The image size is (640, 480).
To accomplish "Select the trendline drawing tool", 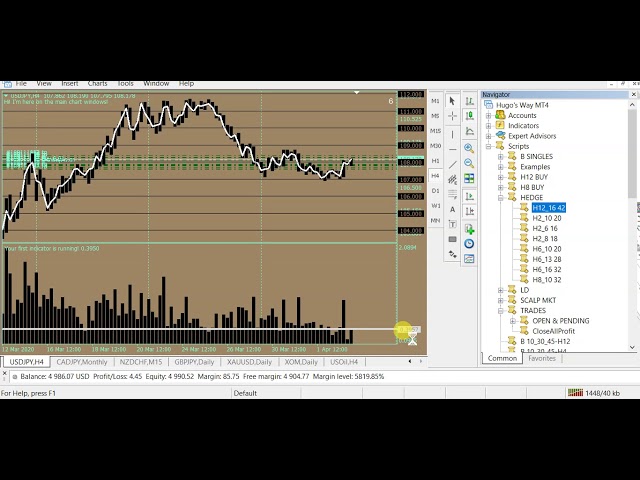I will coord(452,165).
